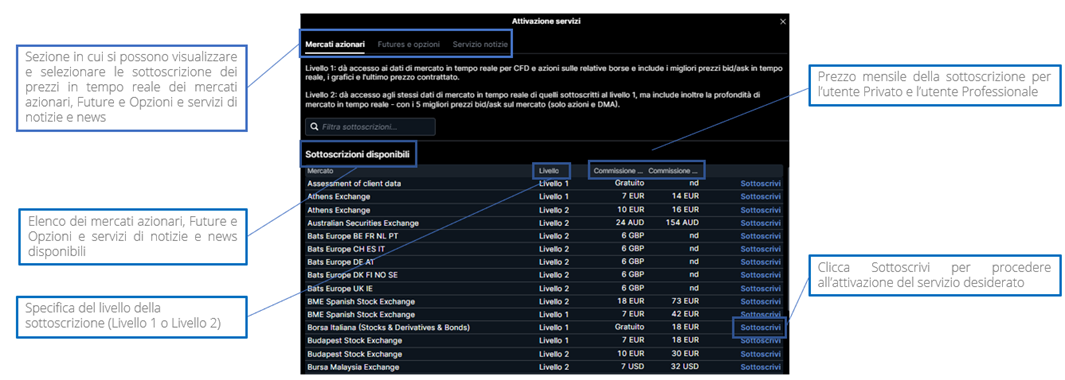The image size is (1065, 380).
Task: Click the 73 EUR commission value
Action: (x=686, y=302)
